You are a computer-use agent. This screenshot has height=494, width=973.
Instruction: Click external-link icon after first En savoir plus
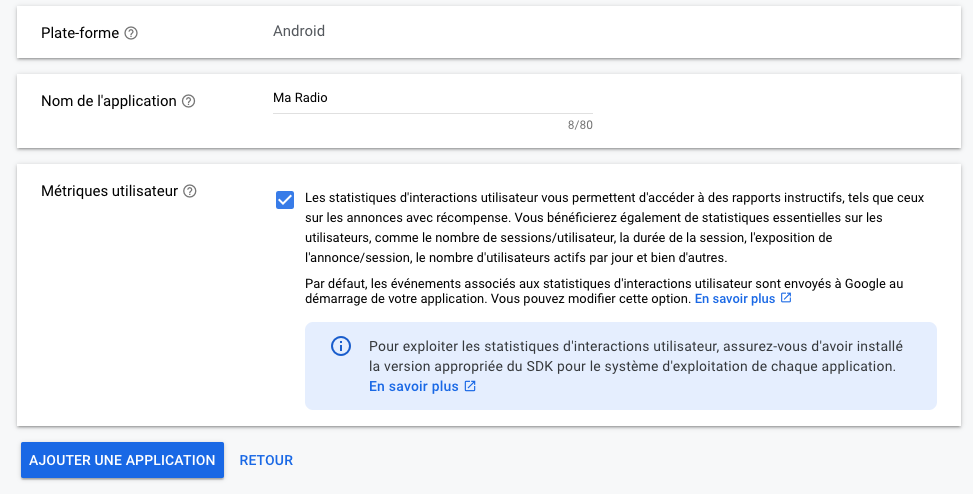[786, 299]
